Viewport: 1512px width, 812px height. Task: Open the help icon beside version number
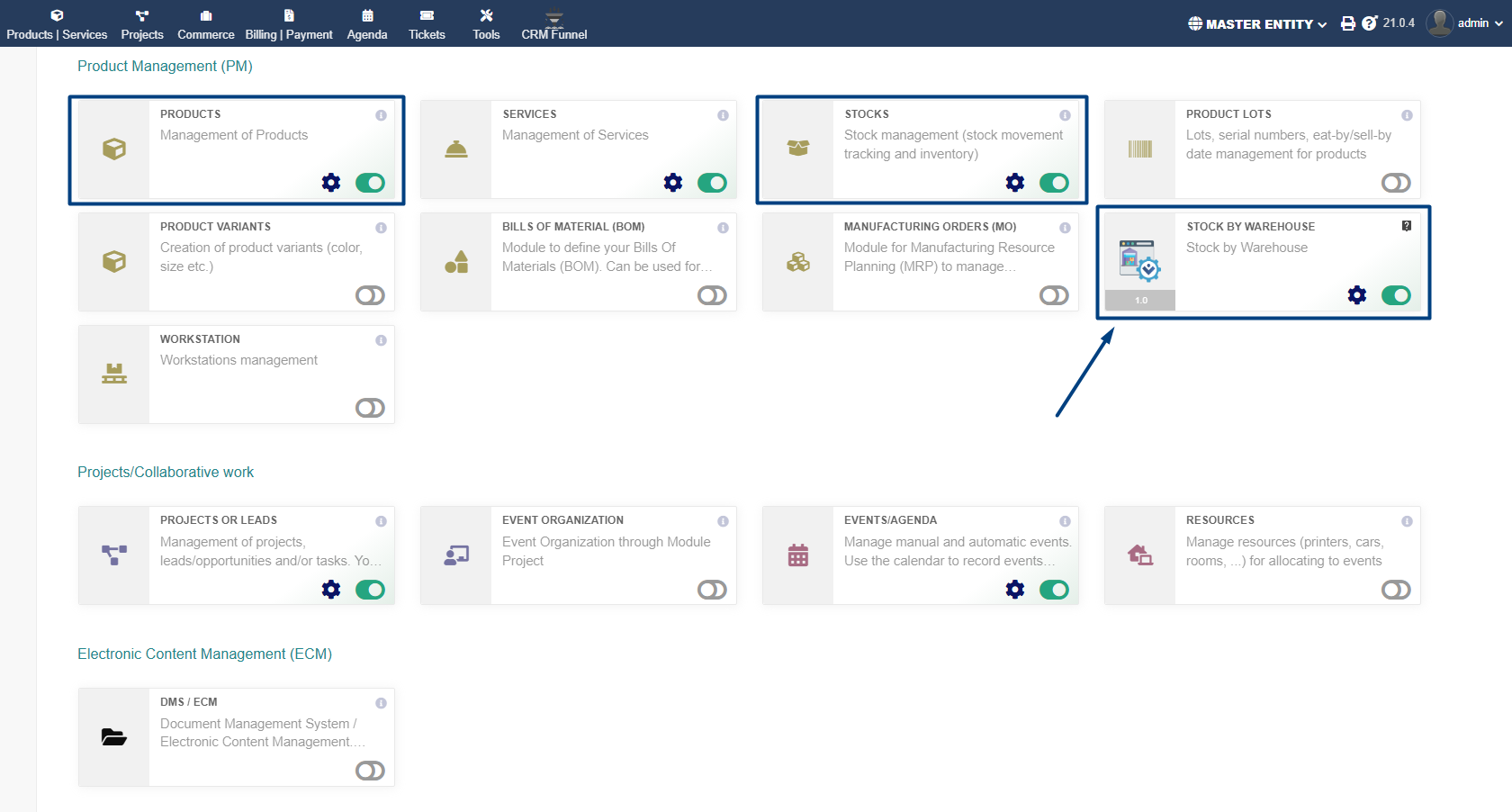click(x=1370, y=23)
